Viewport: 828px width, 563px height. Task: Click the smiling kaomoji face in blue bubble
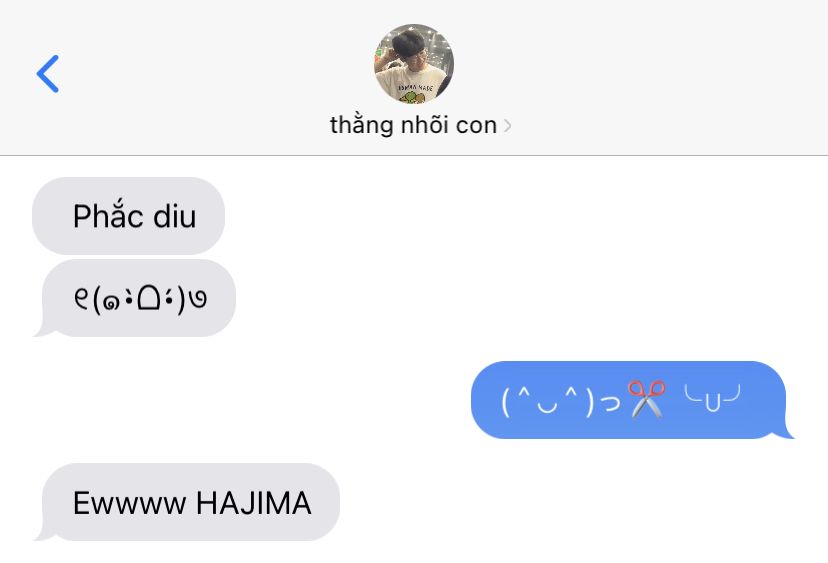click(x=561, y=401)
